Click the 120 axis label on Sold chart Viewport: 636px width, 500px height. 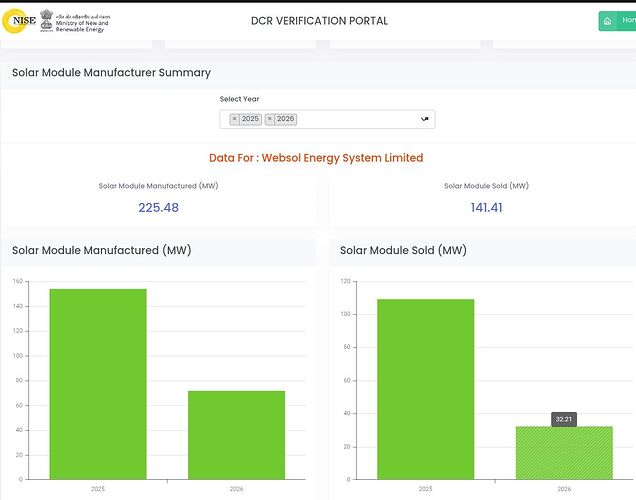coord(345,281)
